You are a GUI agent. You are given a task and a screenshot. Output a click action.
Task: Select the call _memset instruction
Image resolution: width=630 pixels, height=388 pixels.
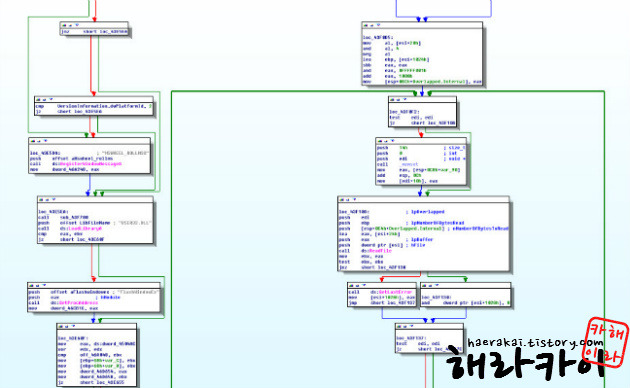397,164
